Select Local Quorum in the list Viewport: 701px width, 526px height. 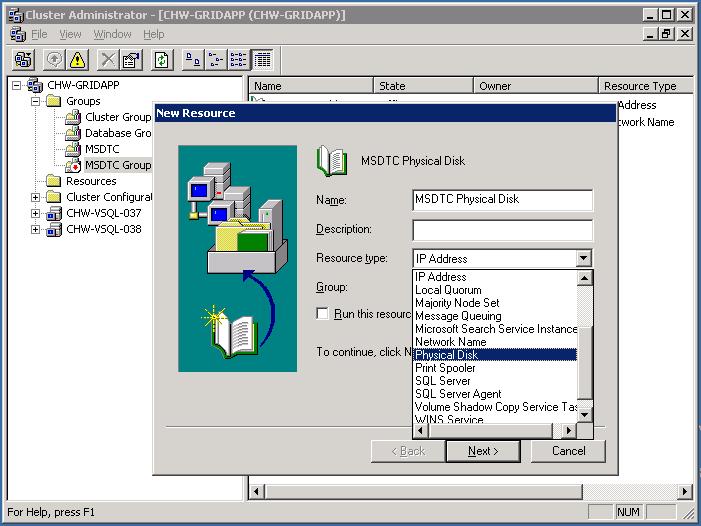495,290
